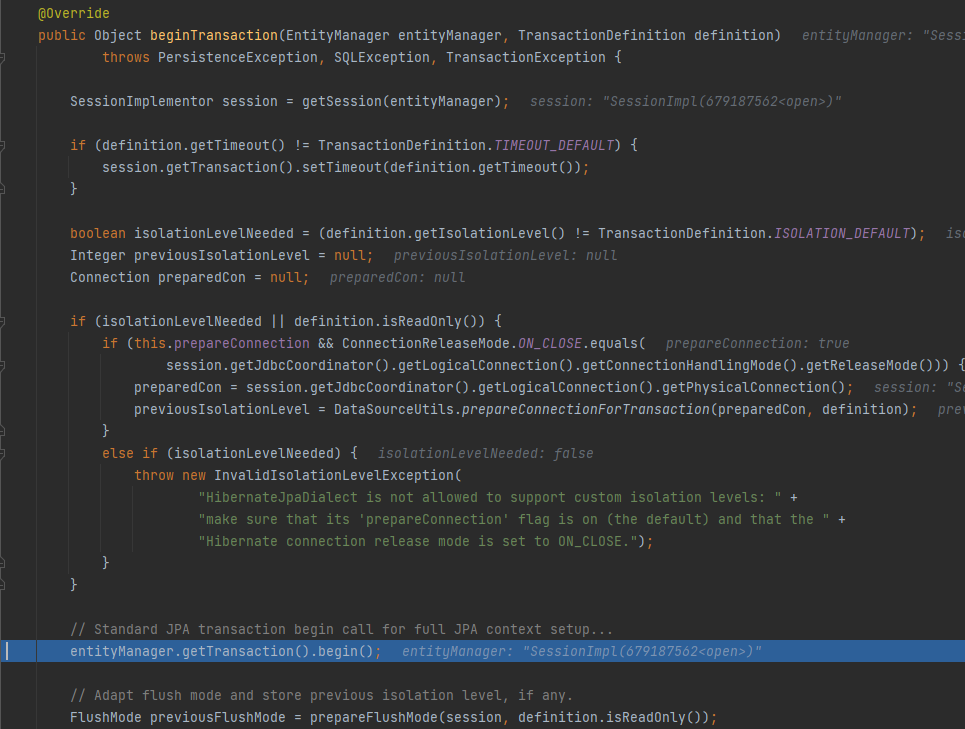Screen dimensions: 965x729
Task: Click the getIsolationLevel method call
Action: pyautogui.click(x=481, y=234)
